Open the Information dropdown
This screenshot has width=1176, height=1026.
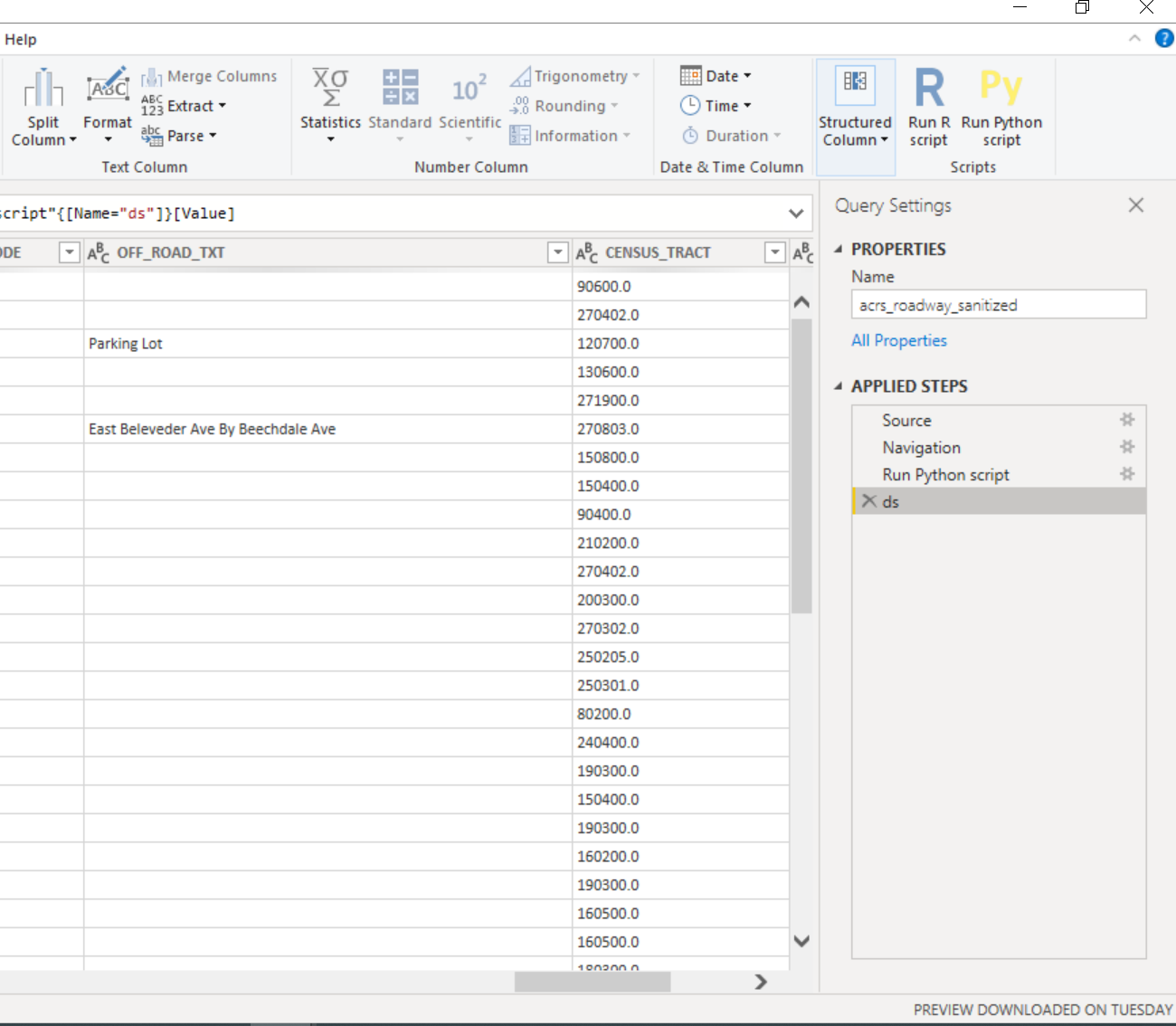[570, 136]
